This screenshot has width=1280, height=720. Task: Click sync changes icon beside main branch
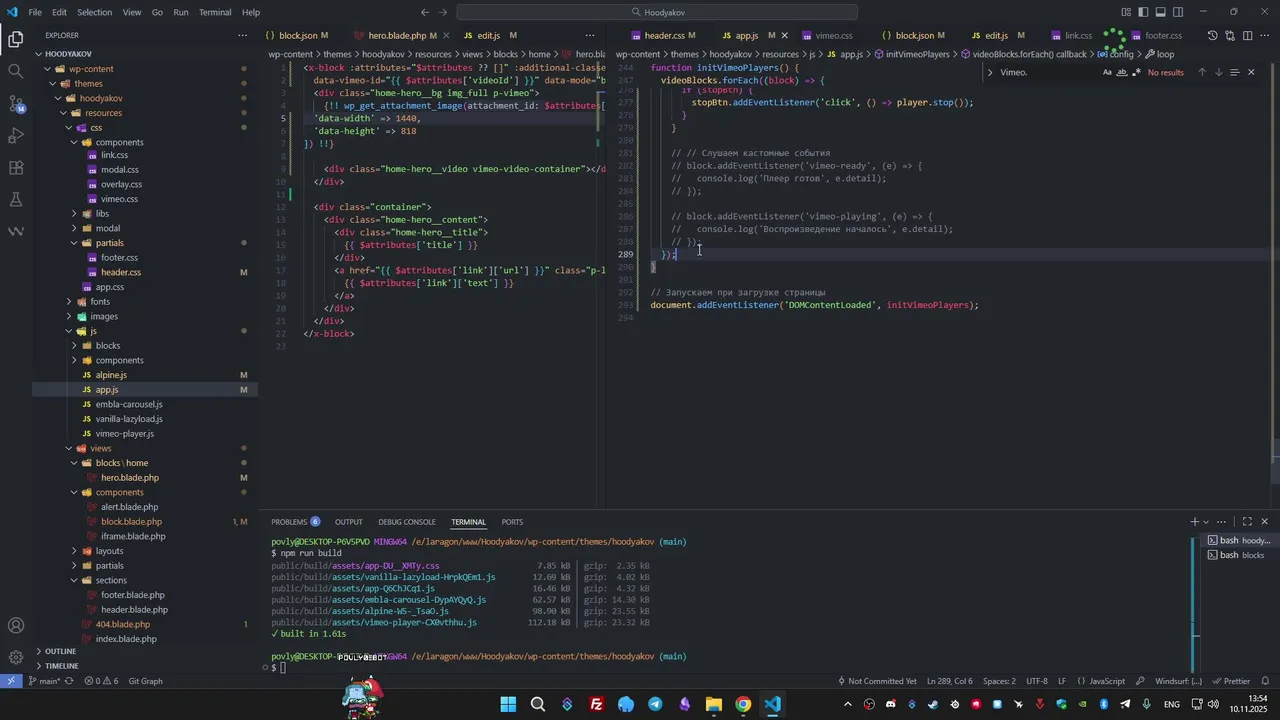click(68, 681)
